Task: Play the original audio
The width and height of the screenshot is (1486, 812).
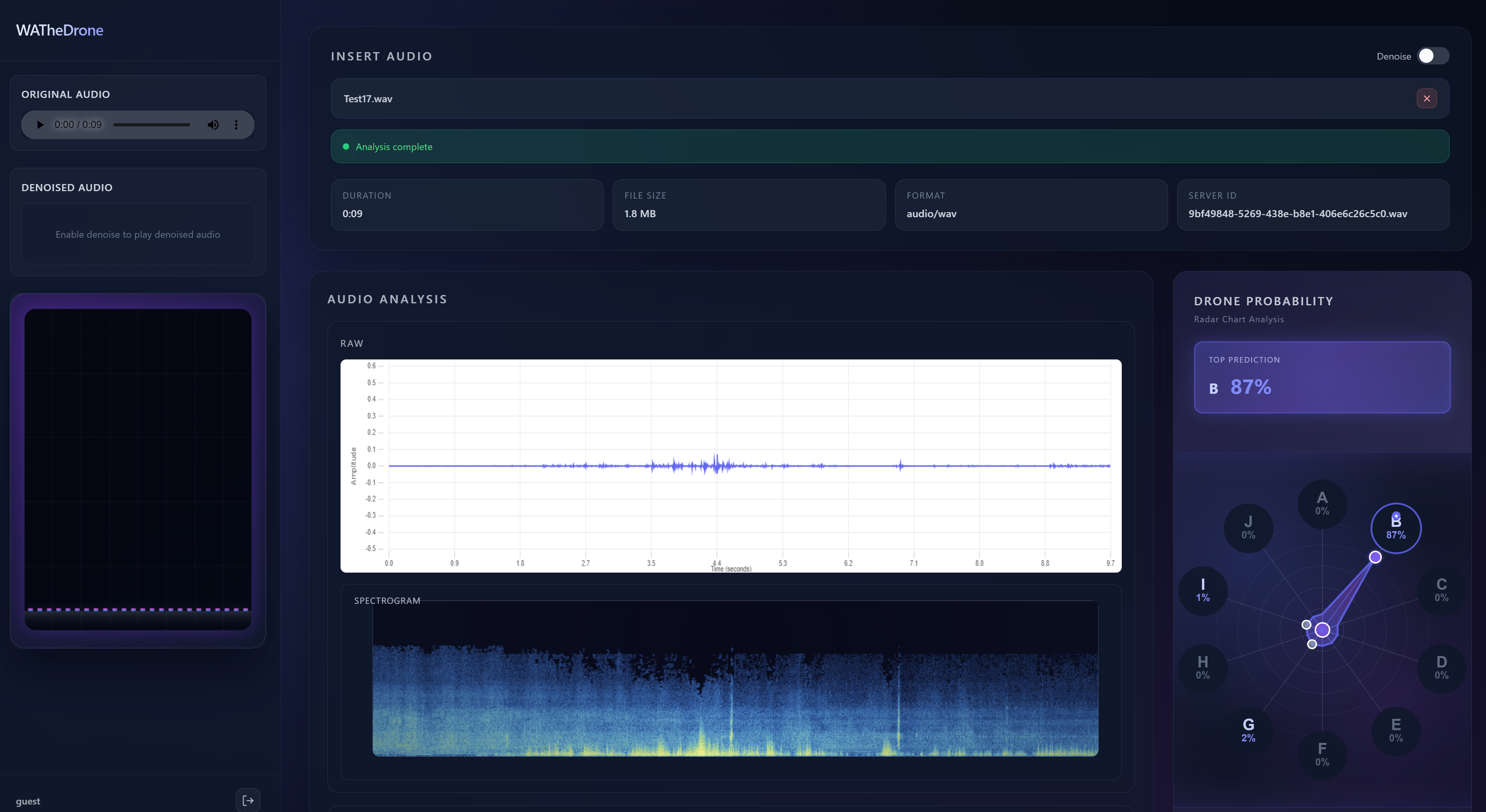Action: point(40,124)
